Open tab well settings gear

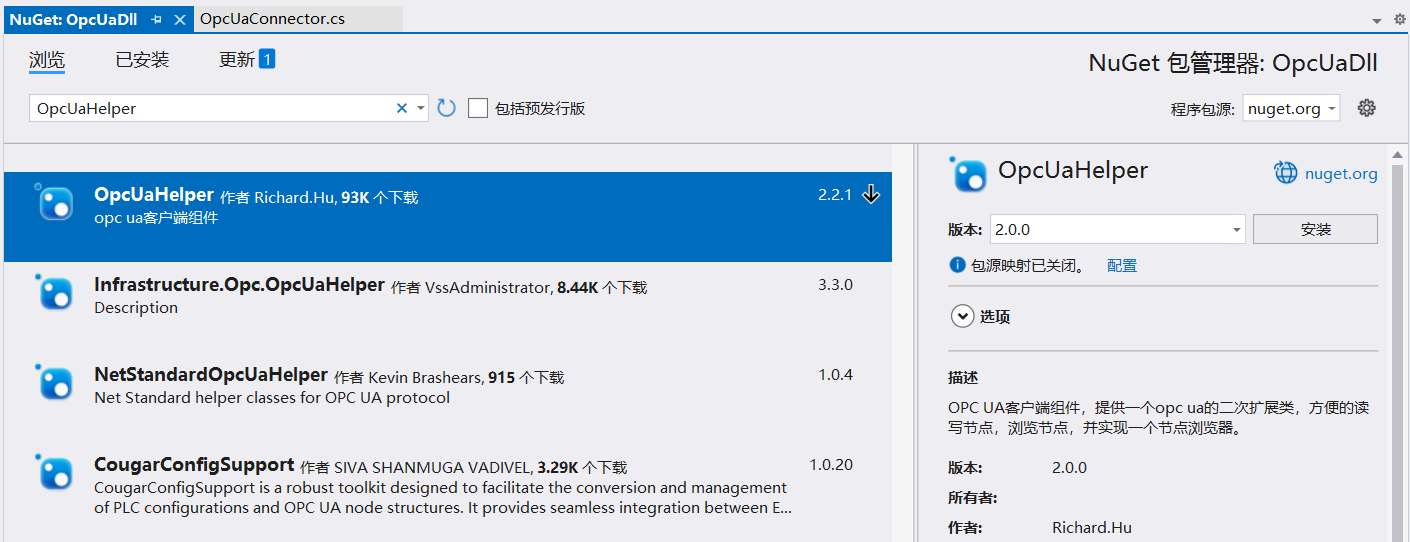pos(1400,19)
